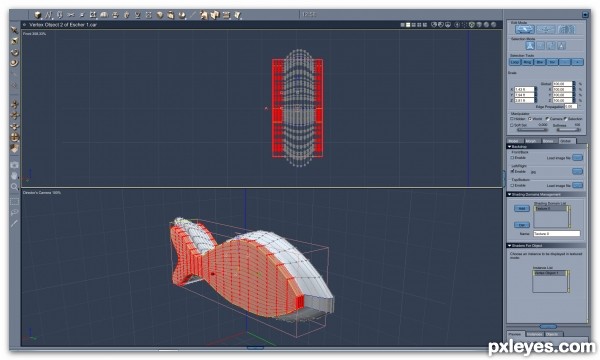Enable the Front/Back backdrop checkbox
Image resolution: width=600 pixels, height=360 pixels.
(512, 158)
